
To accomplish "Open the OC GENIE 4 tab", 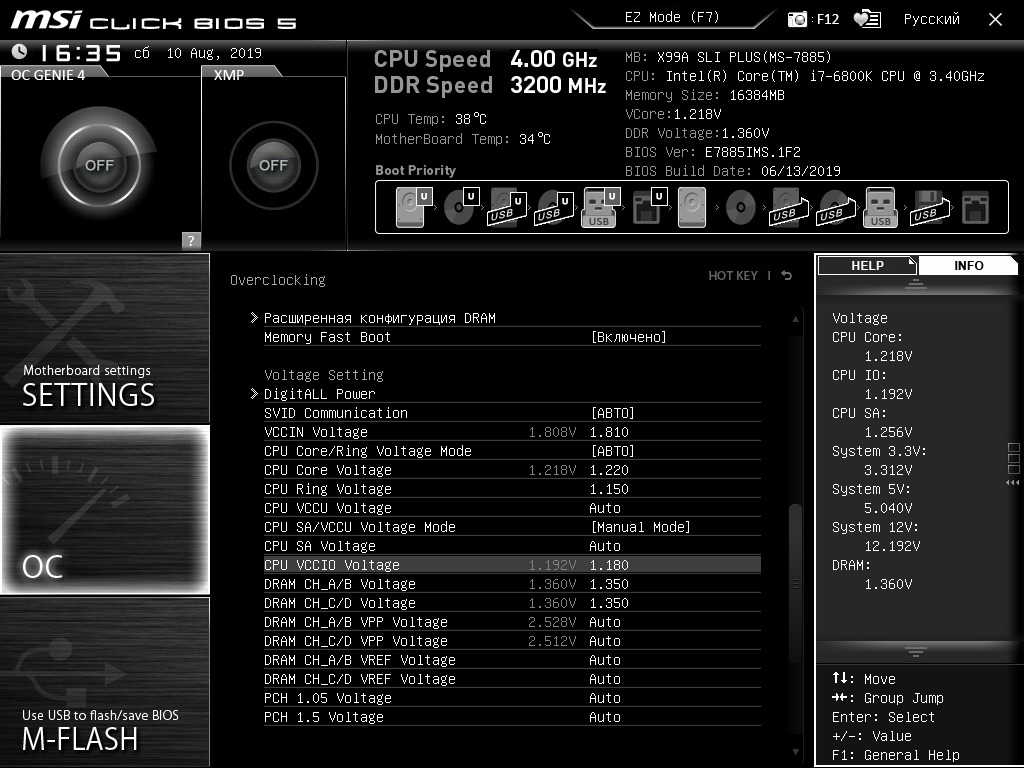I will [48, 74].
